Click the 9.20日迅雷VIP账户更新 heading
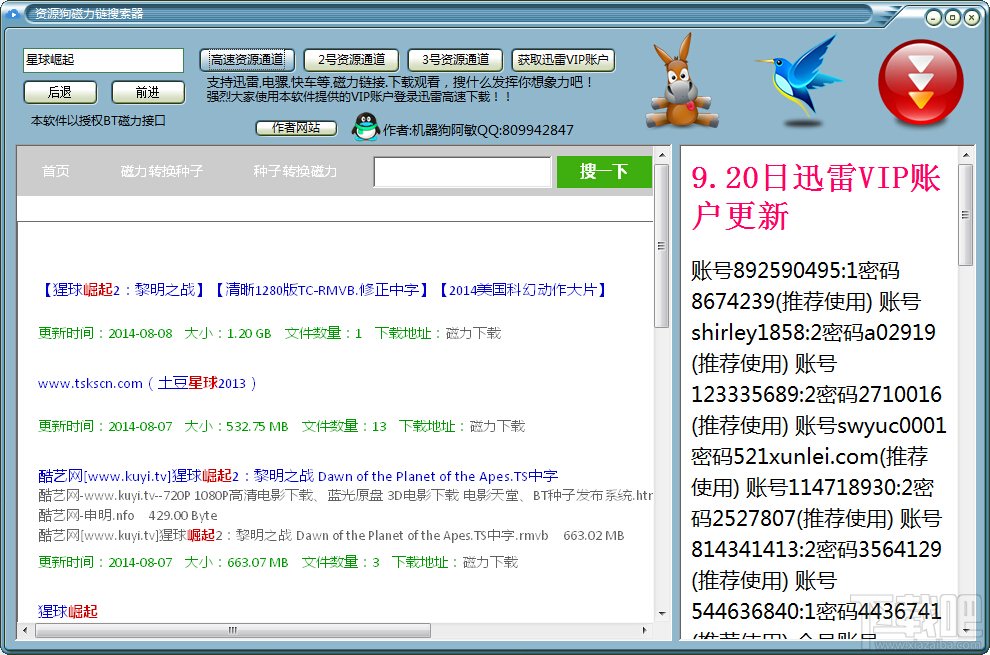Image resolution: width=990 pixels, height=655 pixels. [x=816, y=197]
